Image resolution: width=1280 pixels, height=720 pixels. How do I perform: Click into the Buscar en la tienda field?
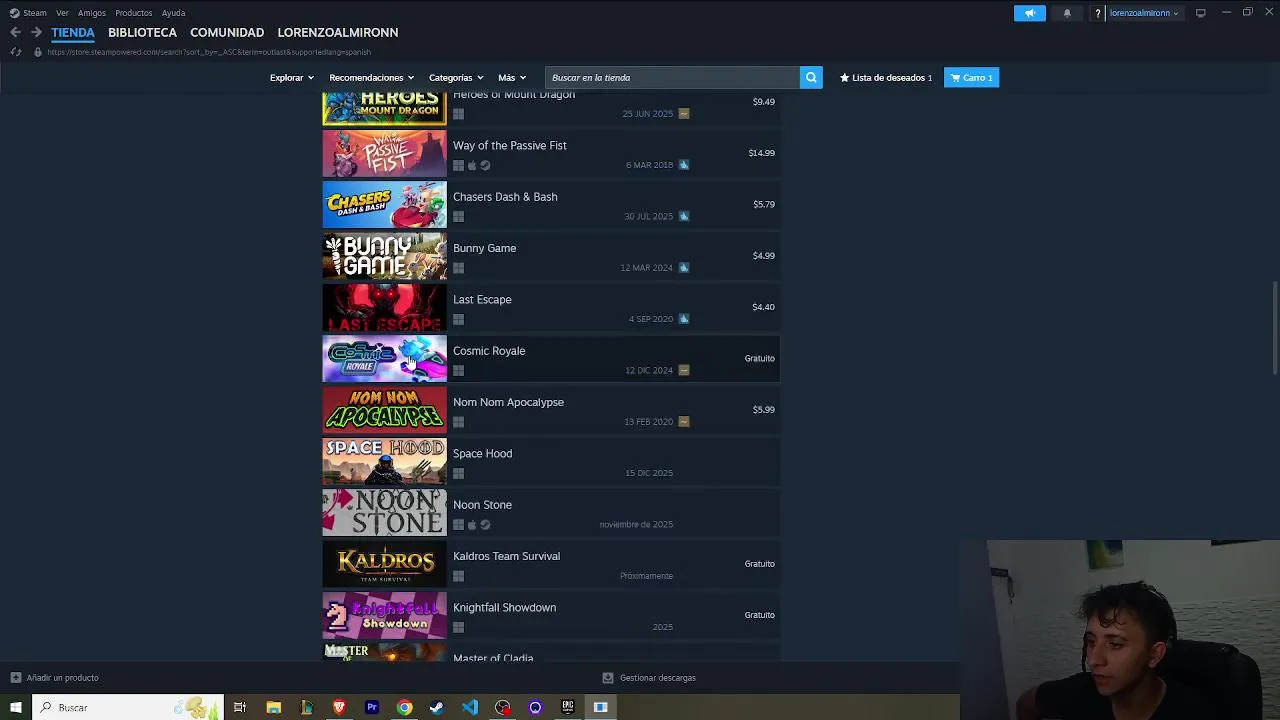point(672,77)
